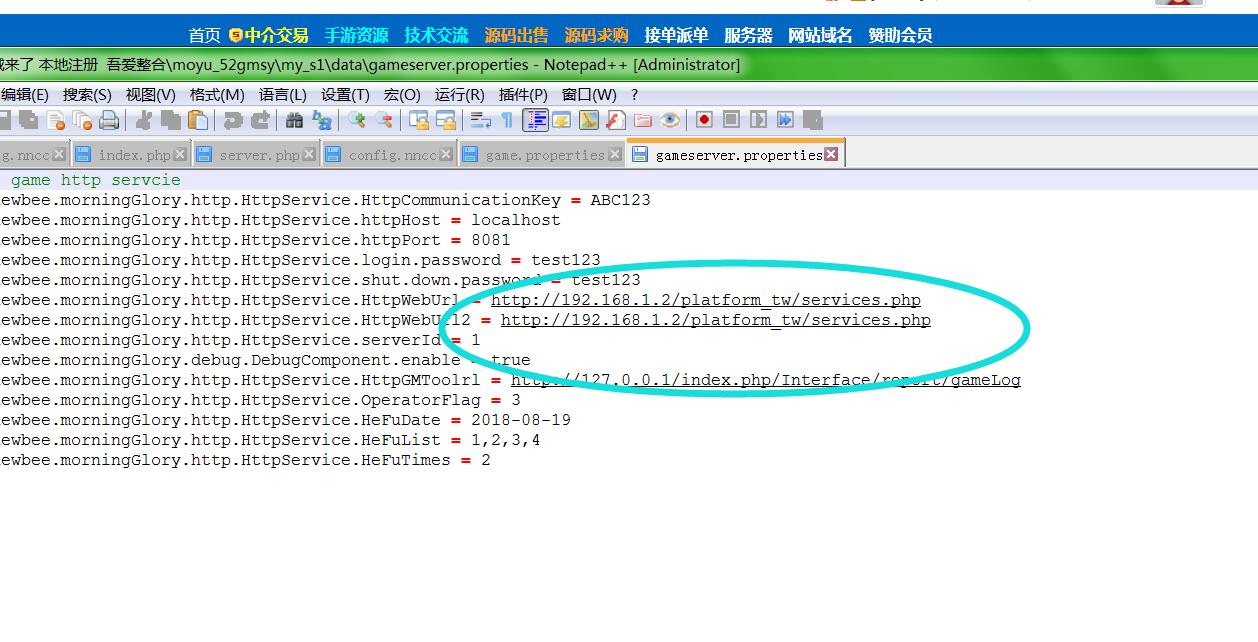Toggle Show All Characters pilcrow icon

[507, 120]
